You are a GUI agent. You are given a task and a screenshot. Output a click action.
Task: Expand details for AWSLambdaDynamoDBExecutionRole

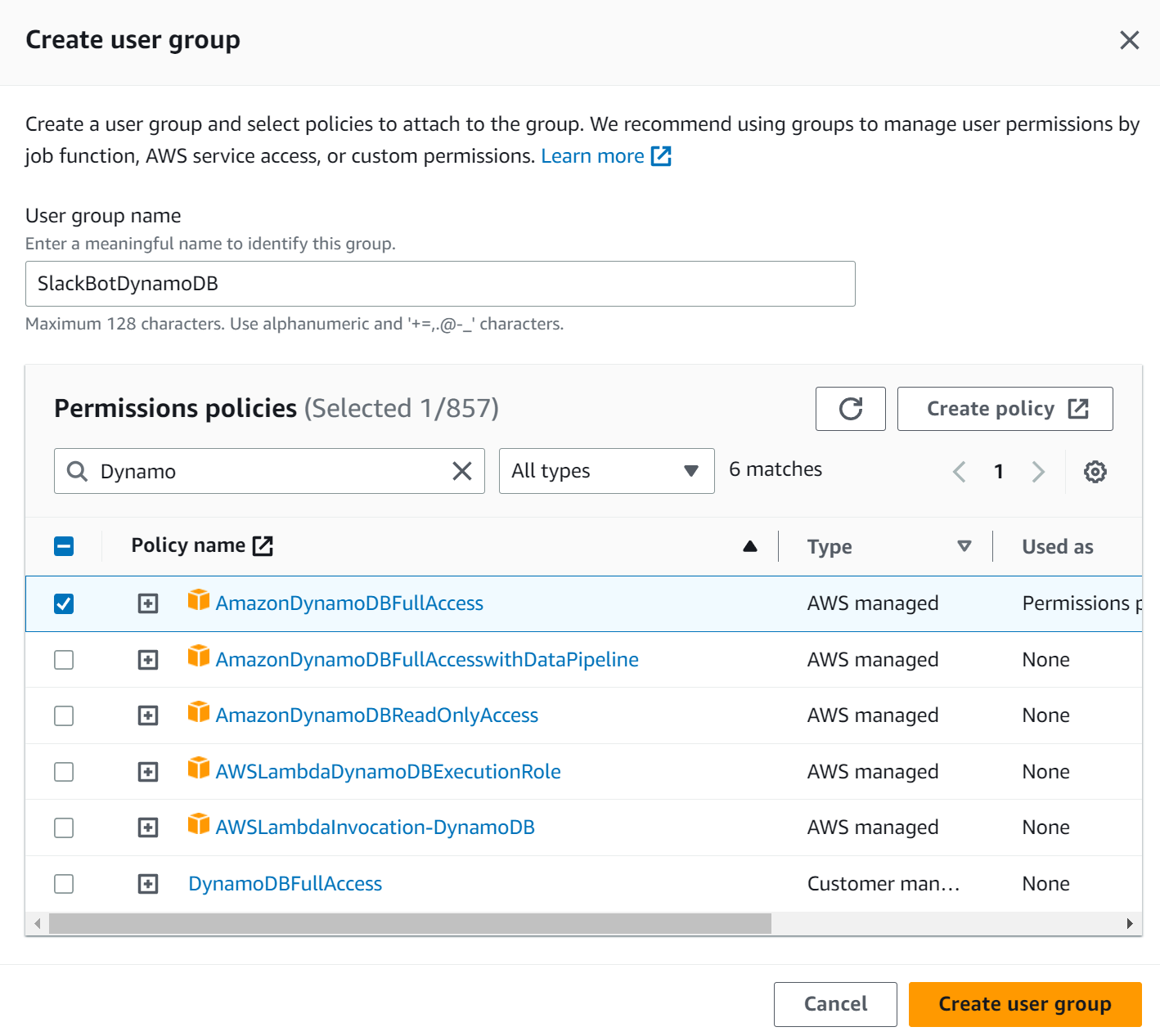point(147,771)
